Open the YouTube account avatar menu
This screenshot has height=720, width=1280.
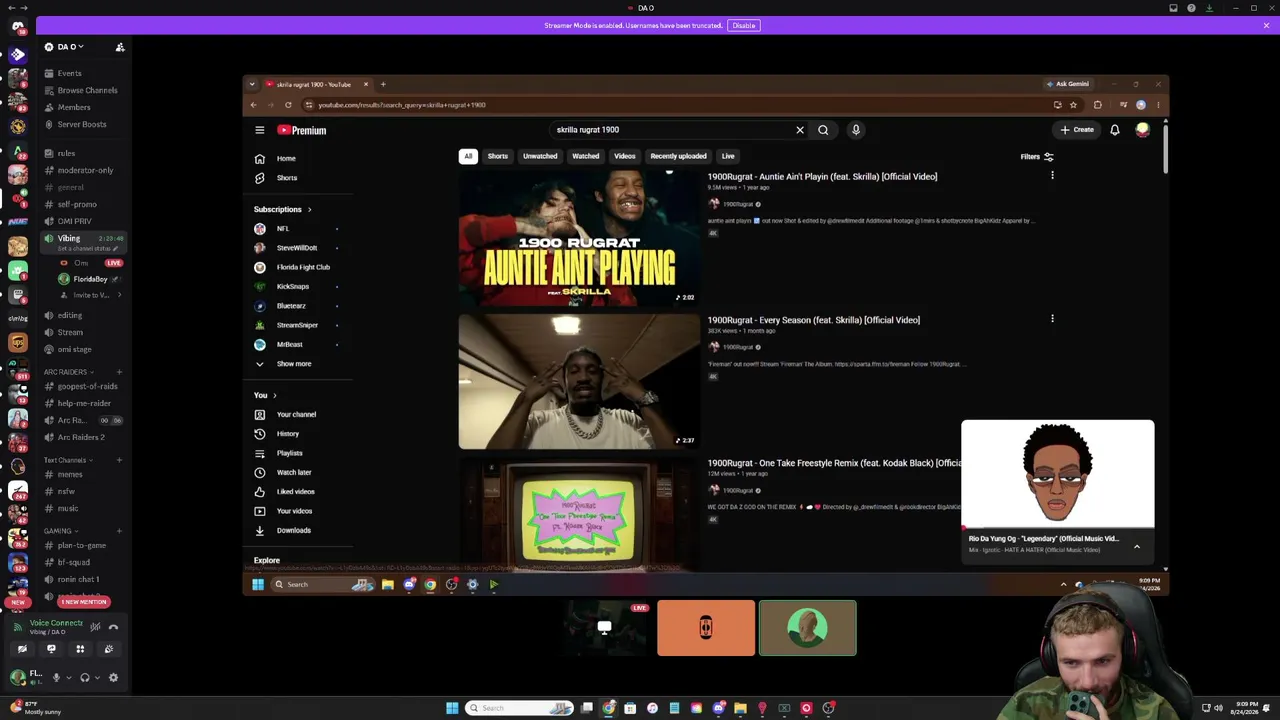pyautogui.click(x=1142, y=130)
